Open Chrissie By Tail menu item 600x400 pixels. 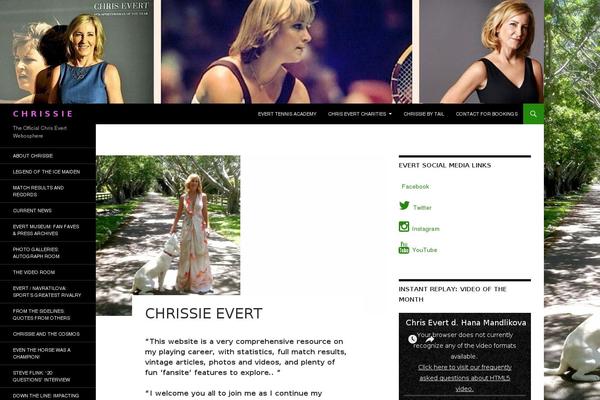(x=424, y=114)
